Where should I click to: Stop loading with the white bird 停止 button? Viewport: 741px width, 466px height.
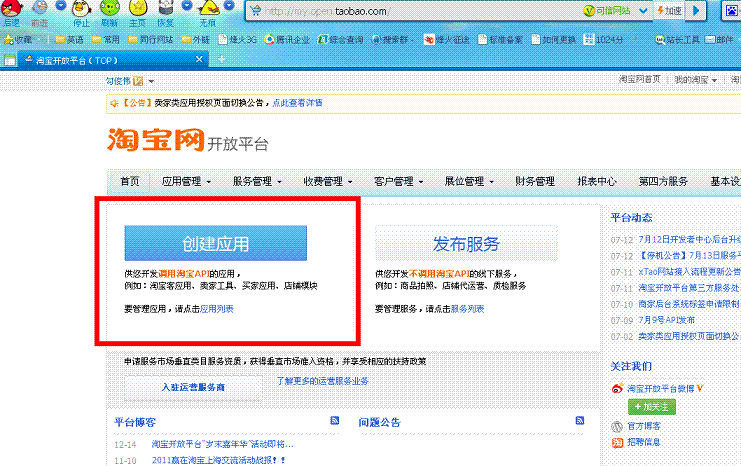tap(81, 11)
